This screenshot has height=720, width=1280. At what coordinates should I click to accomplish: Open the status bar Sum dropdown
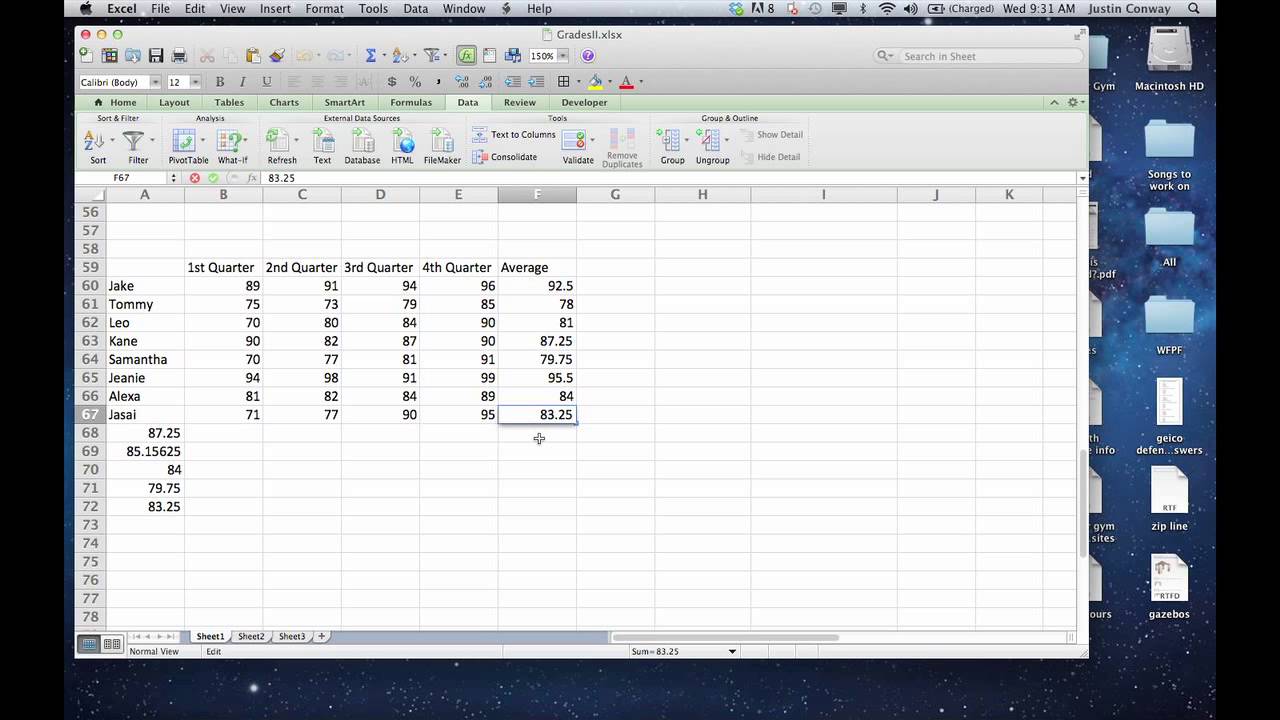pyautogui.click(x=732, y=651)
